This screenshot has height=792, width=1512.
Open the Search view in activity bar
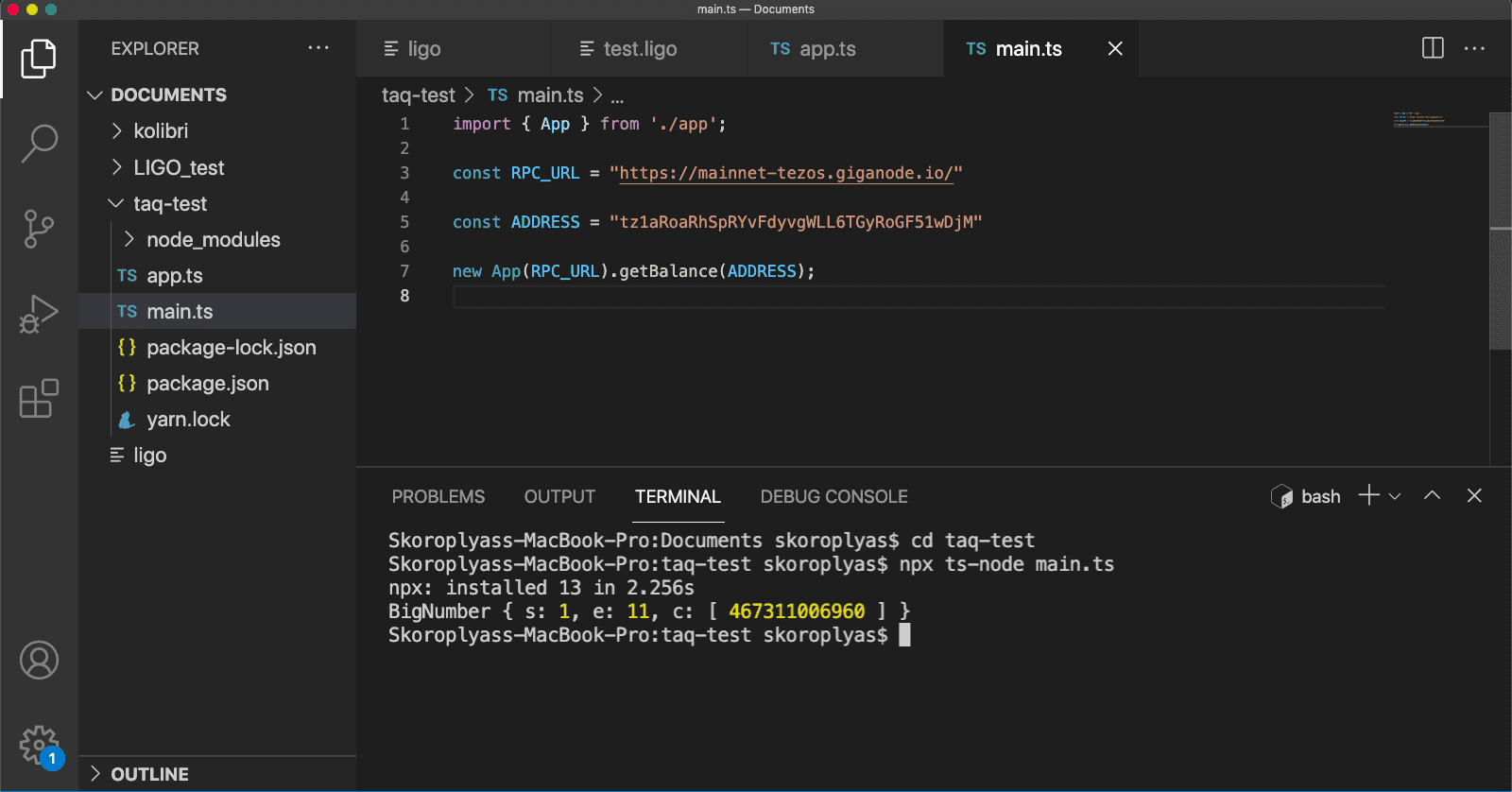39,144
